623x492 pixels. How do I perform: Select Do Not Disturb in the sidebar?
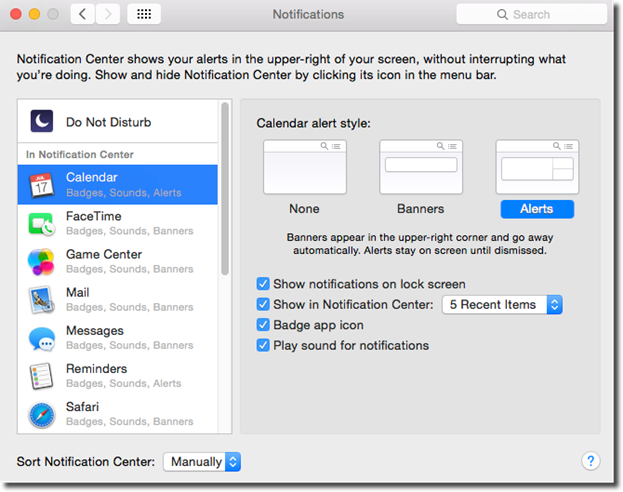(118, 121)
